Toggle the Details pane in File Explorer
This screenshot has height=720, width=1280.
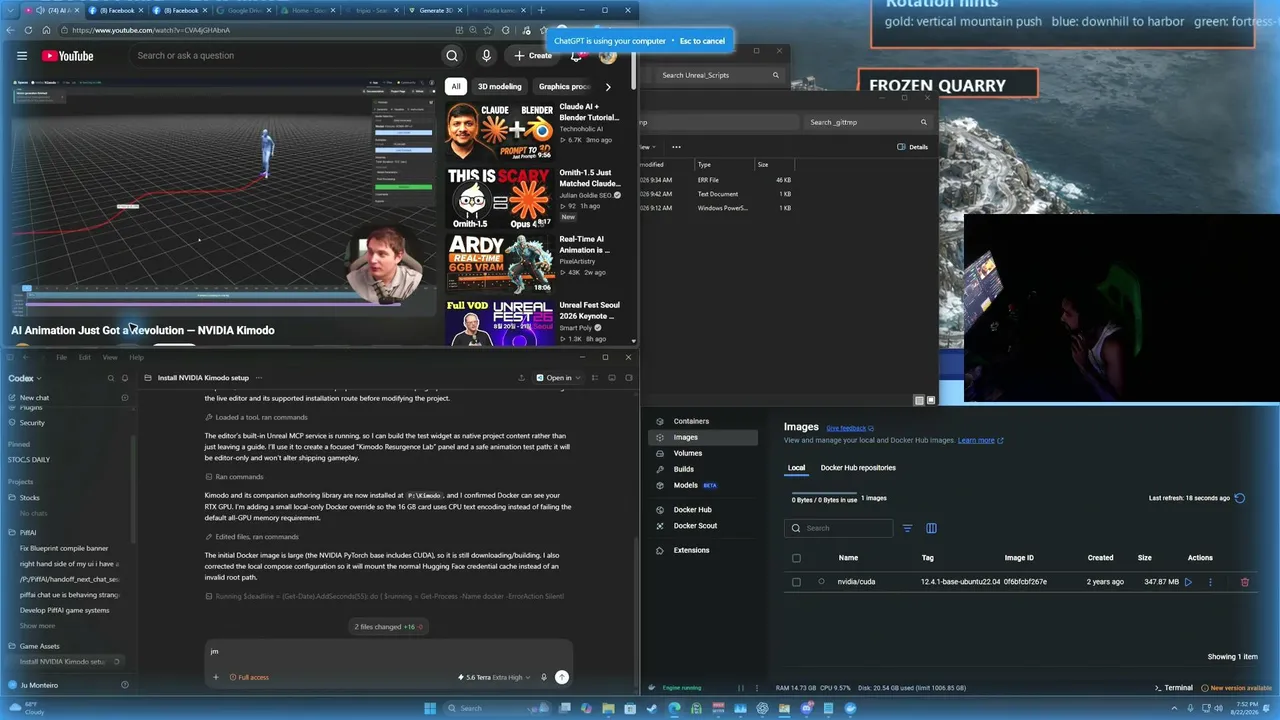pos(912,147)
